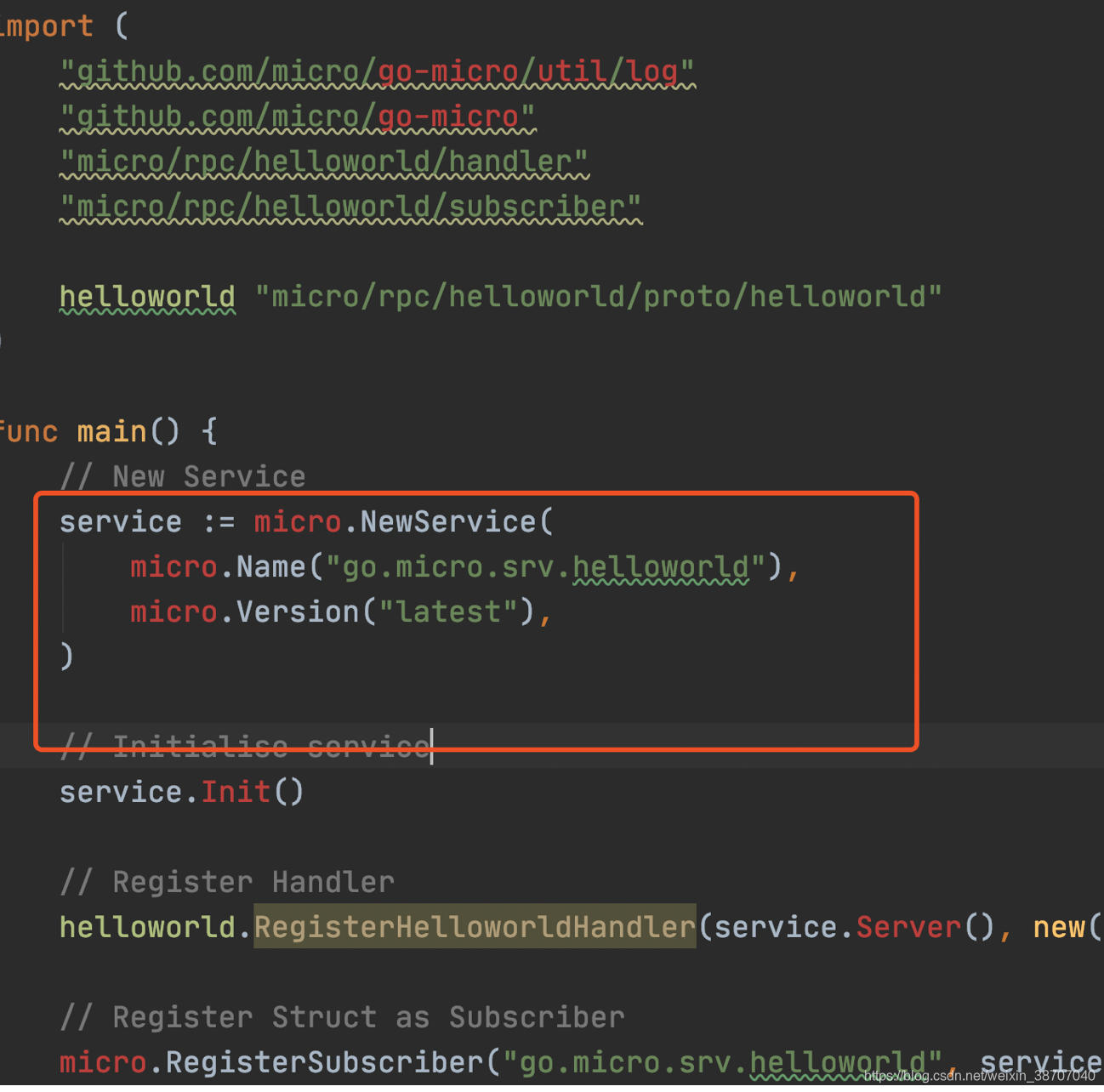The height and width of the screenshot is (1092, 1104).
Task: Click the import string "github.com/micro/go-micro"
Action: pos(298,117)
